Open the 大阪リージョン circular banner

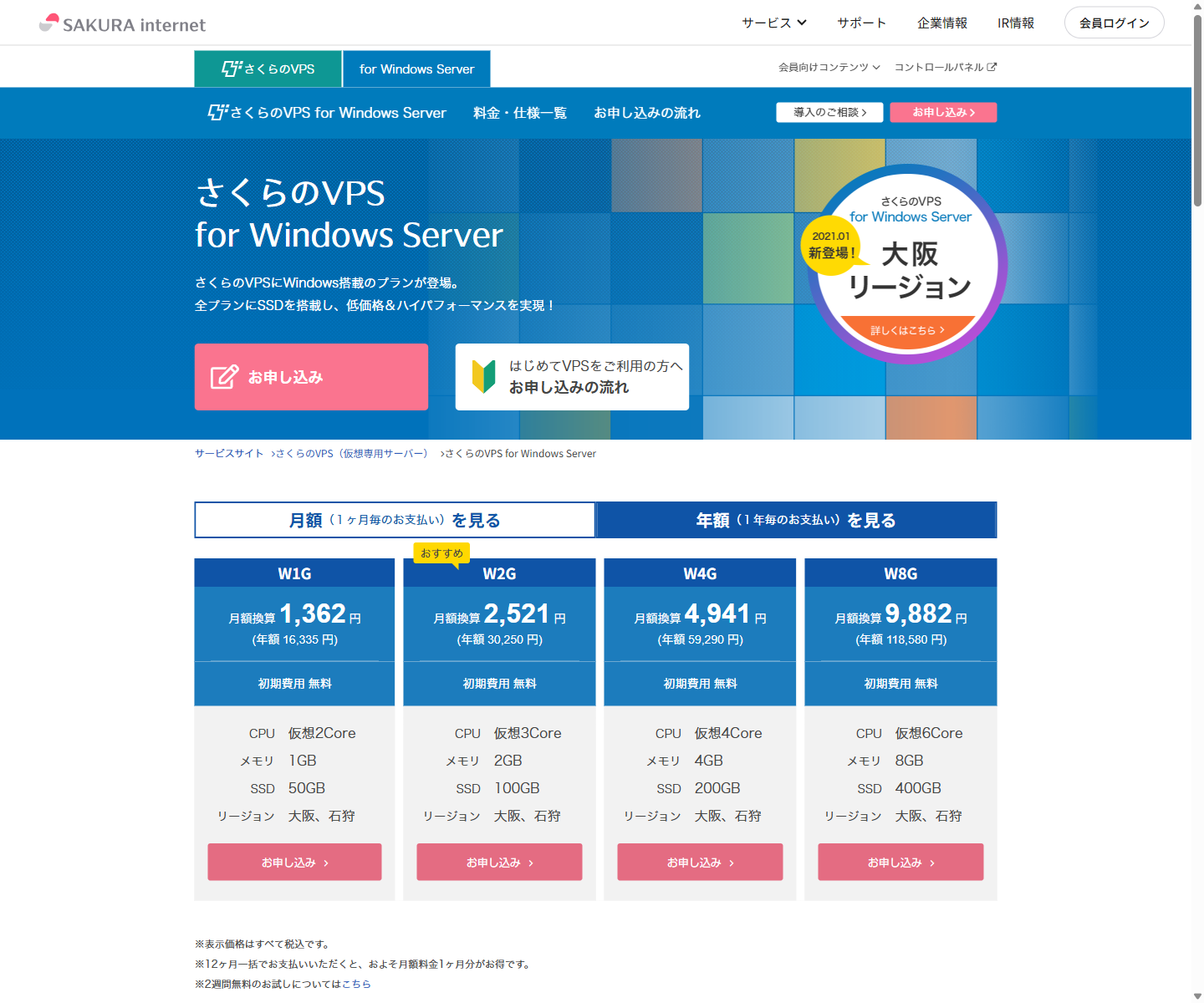click(x=907, y=263)
